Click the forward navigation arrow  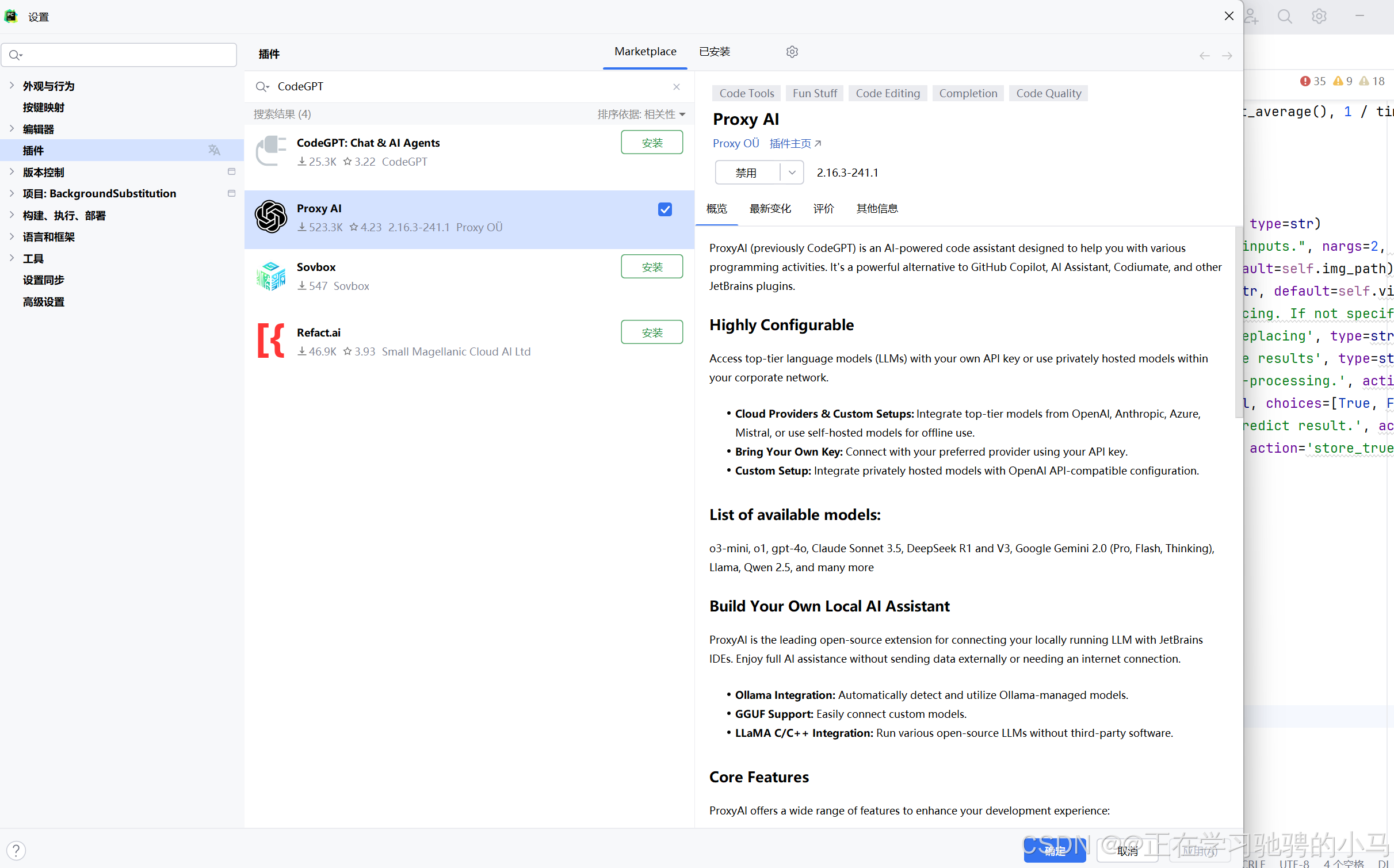pos(1227,56)
